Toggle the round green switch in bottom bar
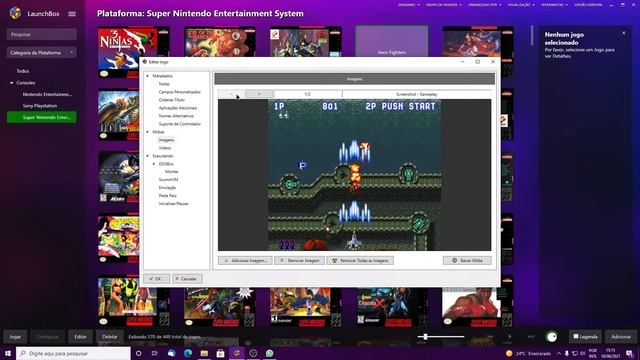The height and width of the screenshot is (360, 640). 551,337
